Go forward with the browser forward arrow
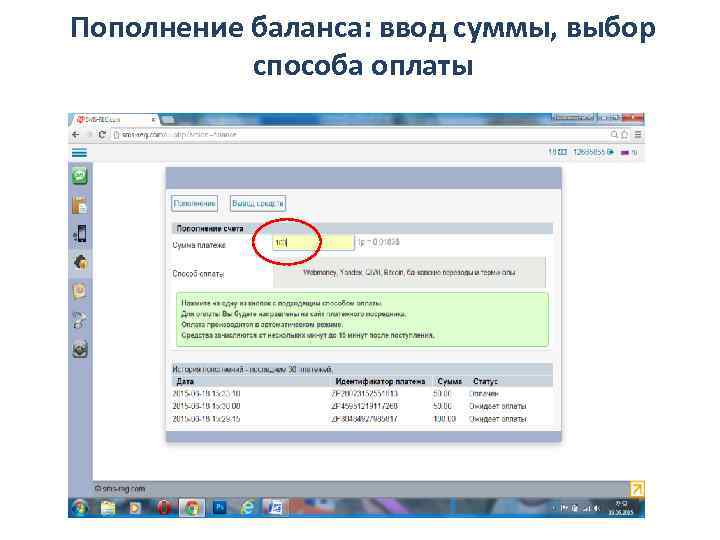 89,135
